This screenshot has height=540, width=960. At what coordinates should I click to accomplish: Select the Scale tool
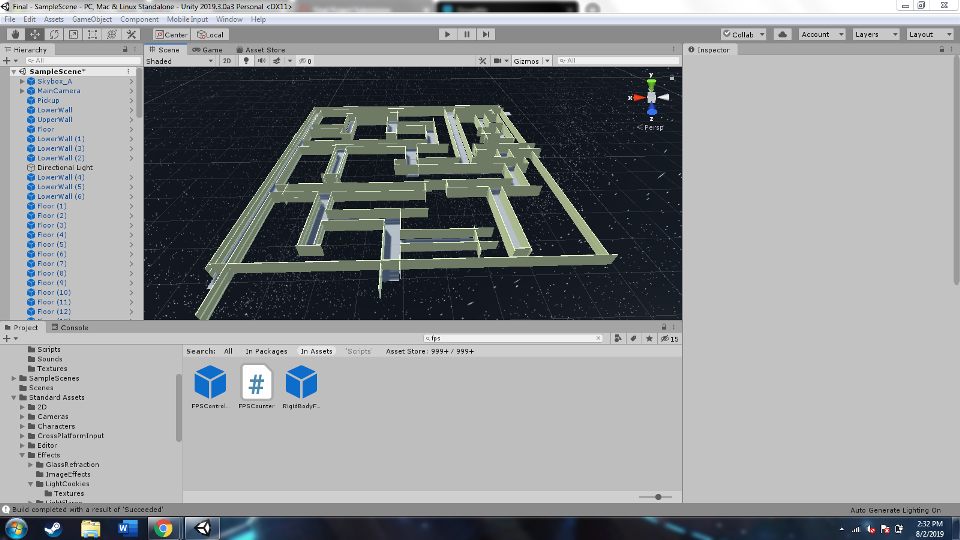(x=73, y=34)
